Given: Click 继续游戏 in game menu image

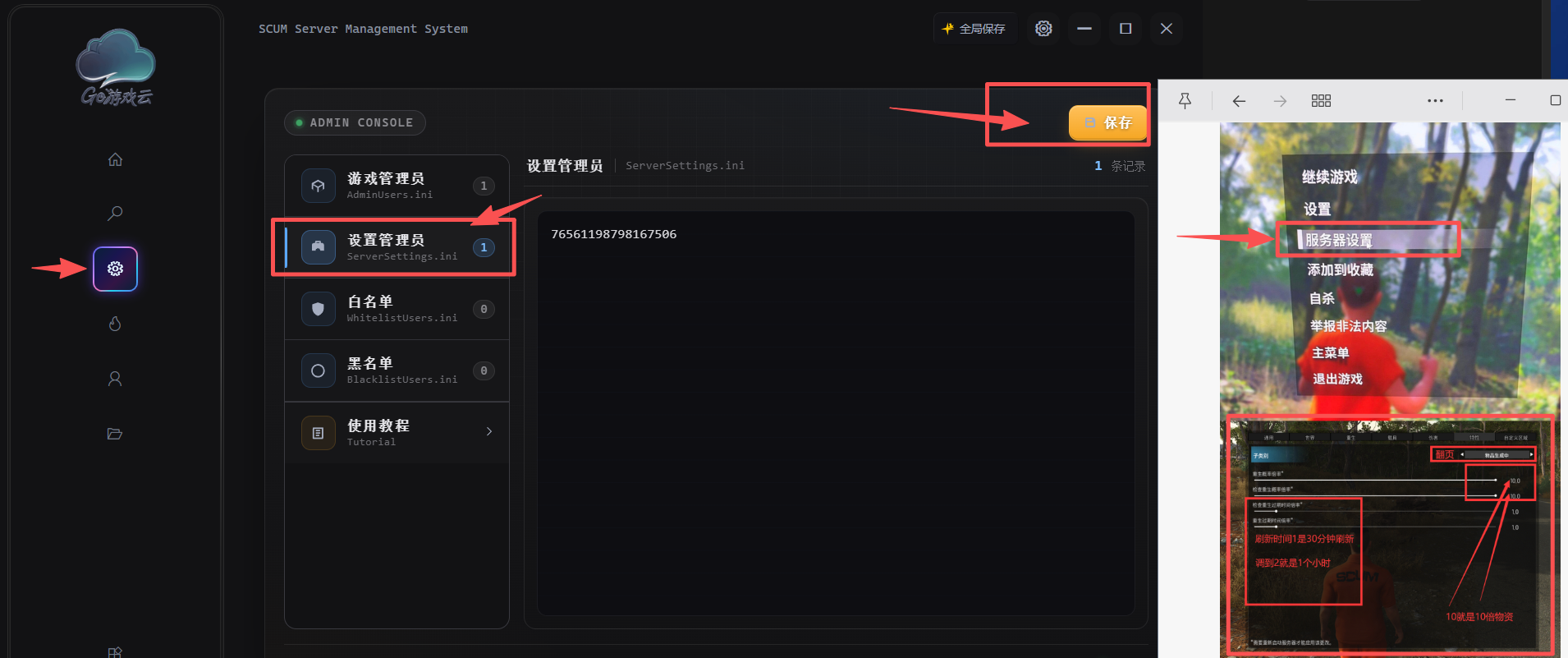Looking at the screenshot, I should click(x=1330, y=177).
